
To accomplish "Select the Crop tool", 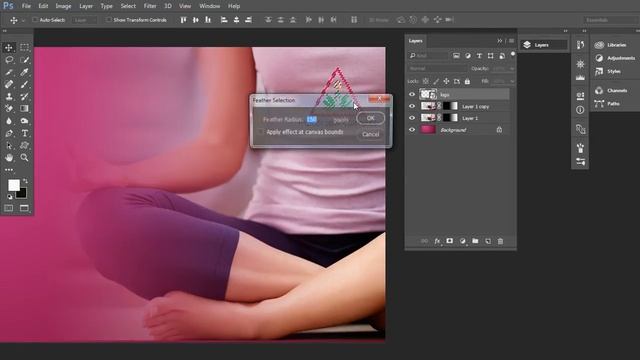I will click(9, 72).
